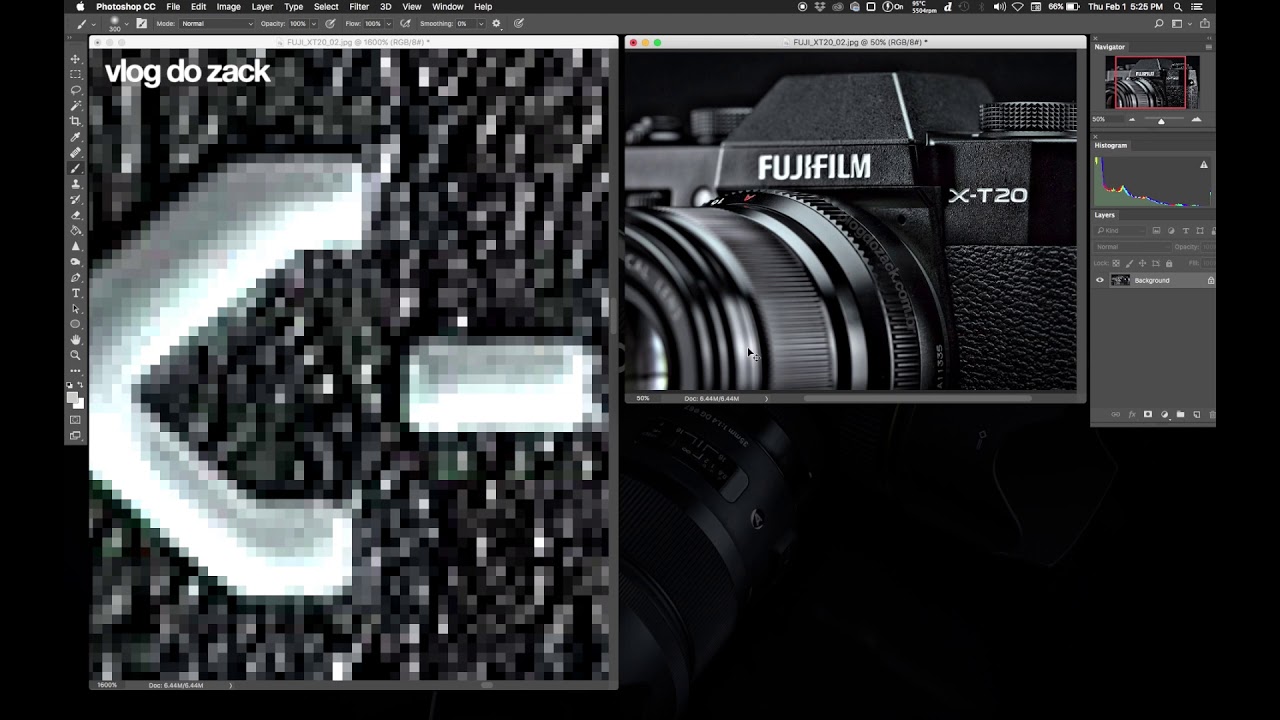
Task: Open smoothing options gear
Action: [x=496, y=23]
